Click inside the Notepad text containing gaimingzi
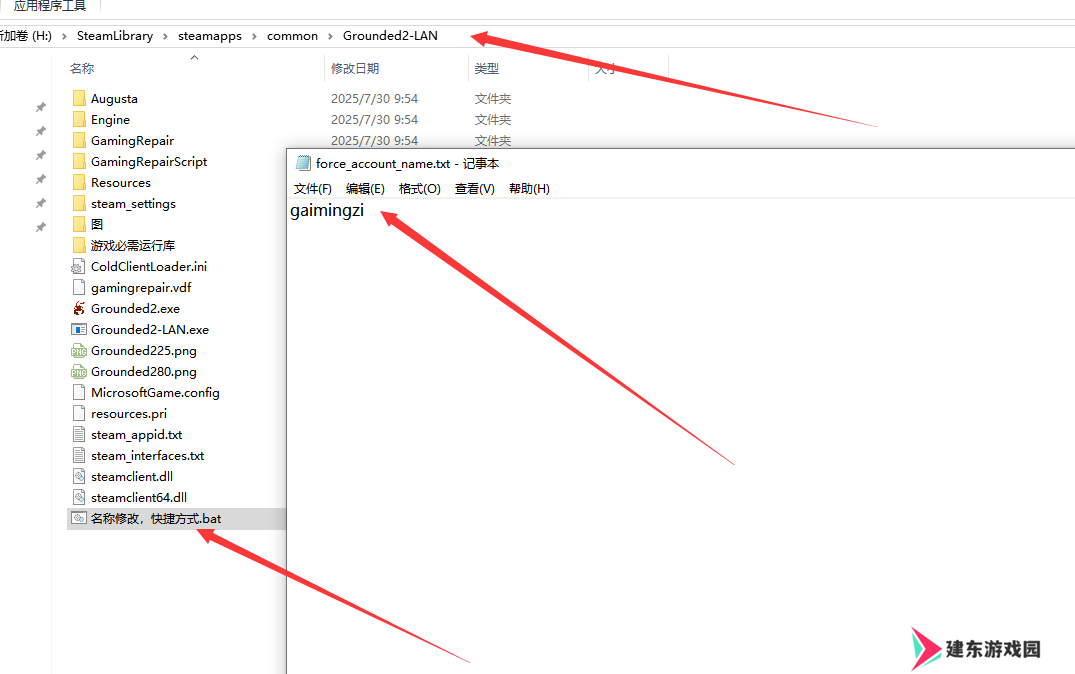 pos(326,210)
